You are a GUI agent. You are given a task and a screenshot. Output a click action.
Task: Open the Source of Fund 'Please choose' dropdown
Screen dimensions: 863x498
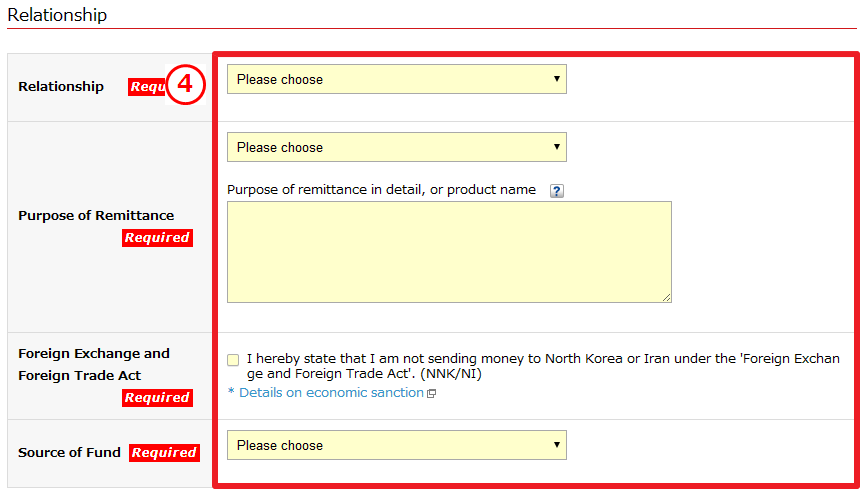pos(397,445)
